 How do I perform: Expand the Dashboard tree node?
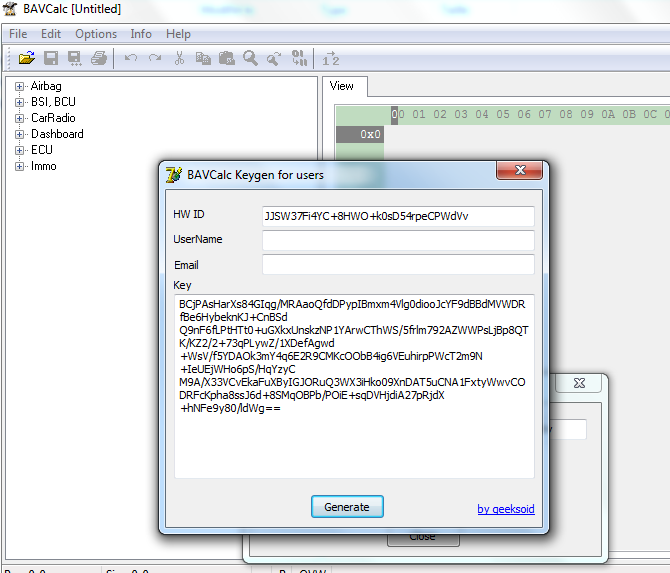pyautogui.click(x=19, y=134)
